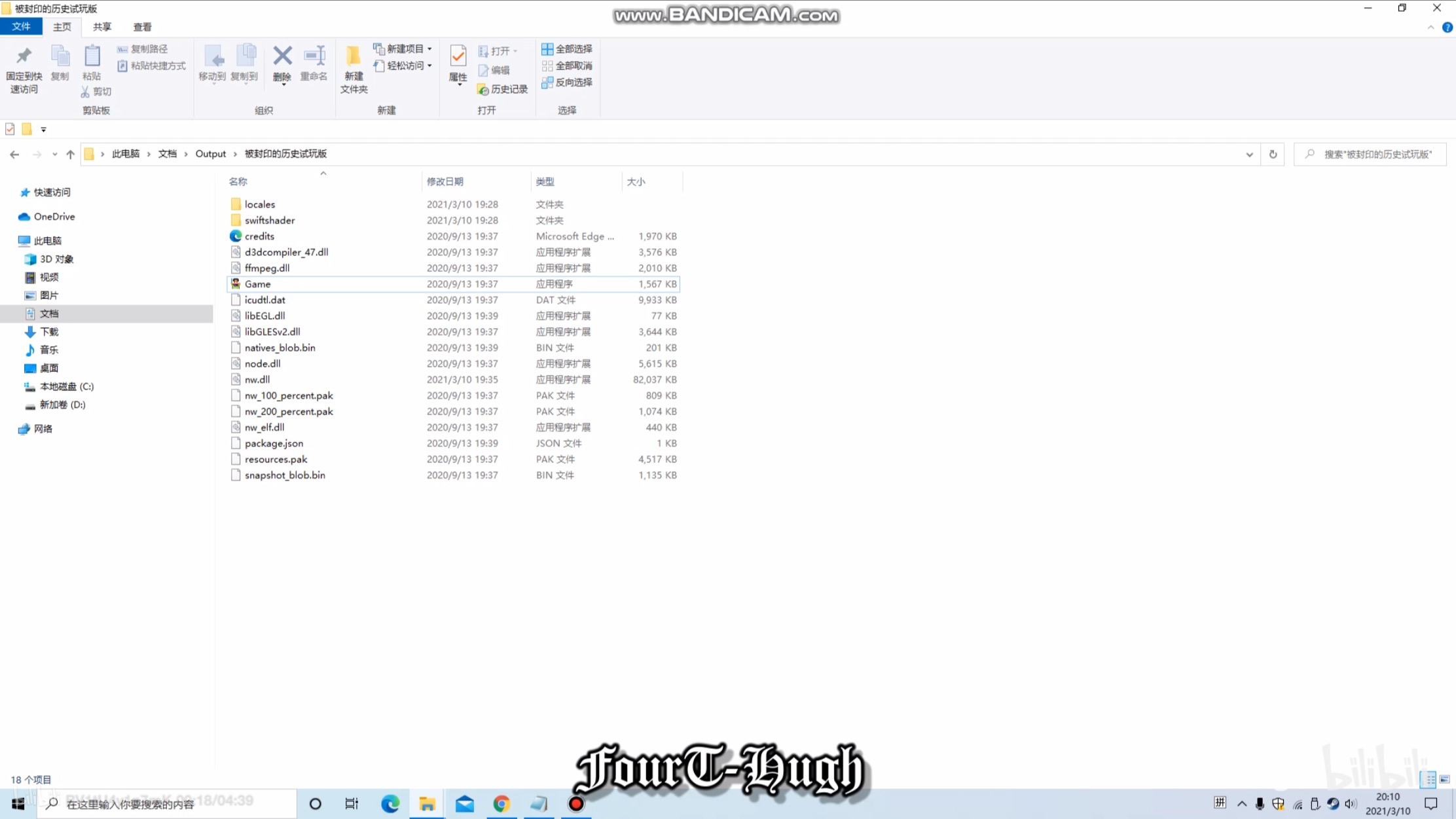This screenshot has width=1456, height=819.
Task: Click the Select all button
Action: coord(567,49)
